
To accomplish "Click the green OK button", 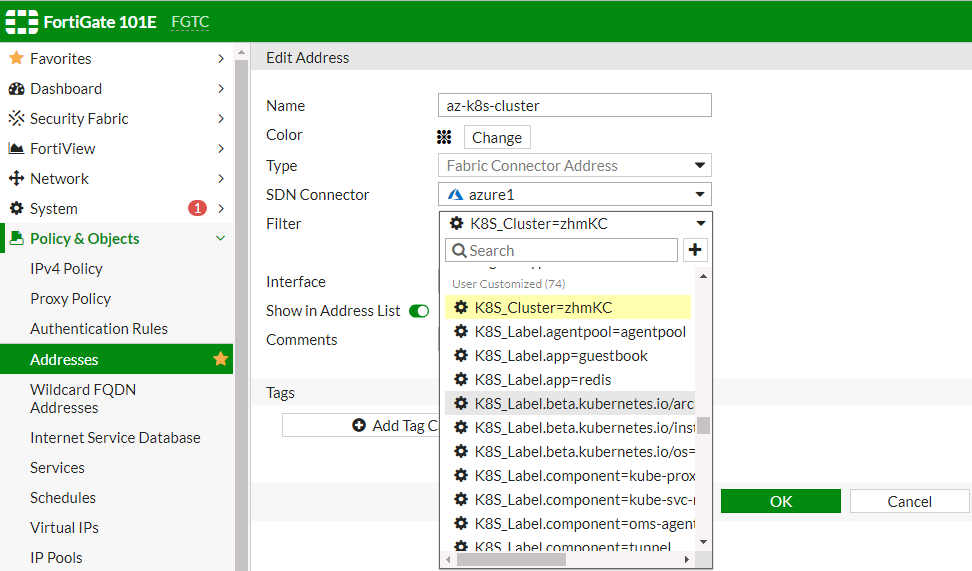I will (781, 501).
